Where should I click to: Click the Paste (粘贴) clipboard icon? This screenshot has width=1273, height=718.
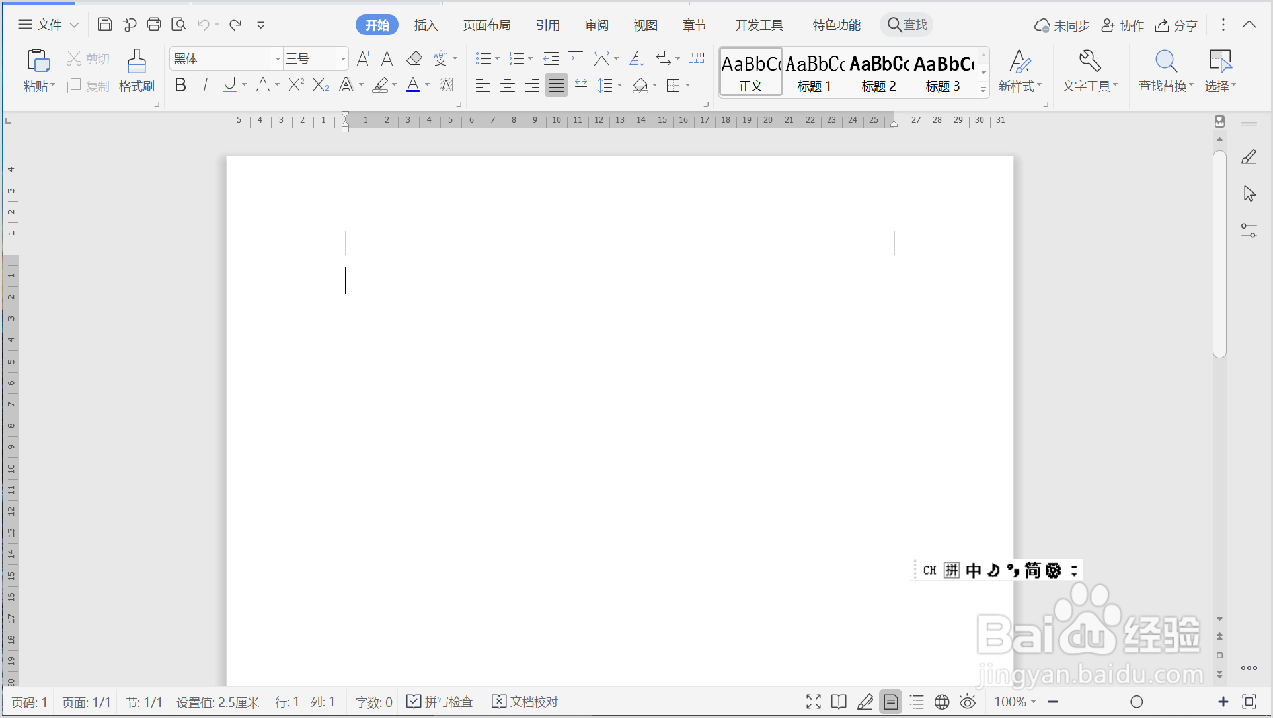pos(38,62)
